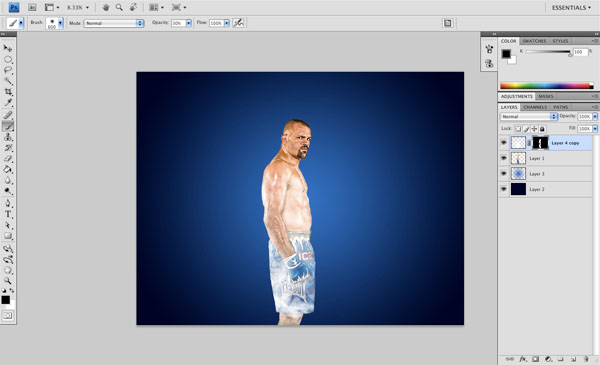Select the Dodge tool
The width and height of the screenshot is (600, 365).
click(x=8, y=191)
